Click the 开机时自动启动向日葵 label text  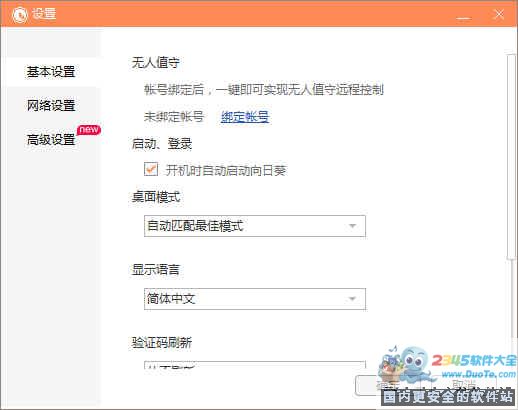pyautogui.click(x=226, y=170)
